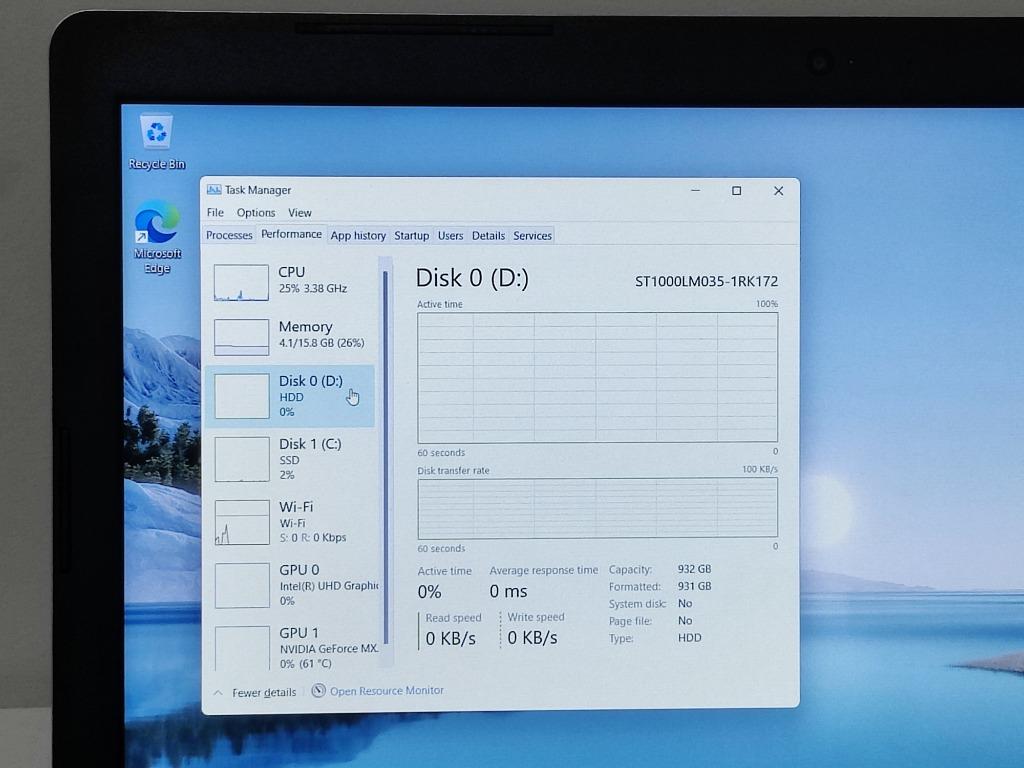Click the Disk 0 (D:) heading
The width and height of the screenshot is (1024, 768).
[x=472, y=278]
